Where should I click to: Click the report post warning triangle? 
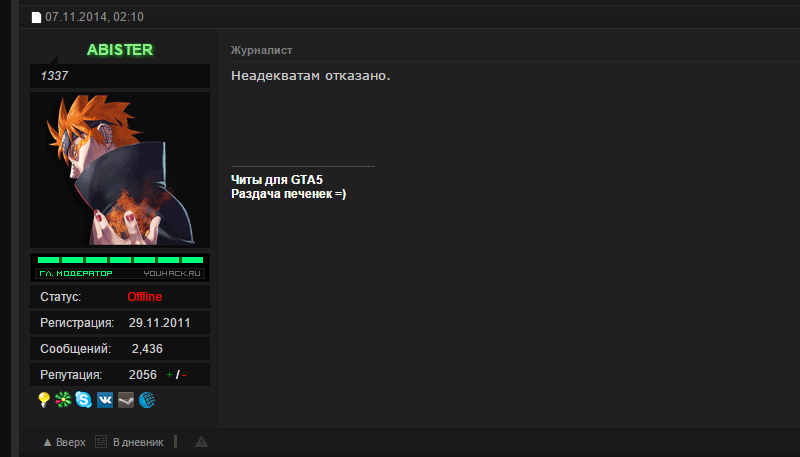coord(202,442)
